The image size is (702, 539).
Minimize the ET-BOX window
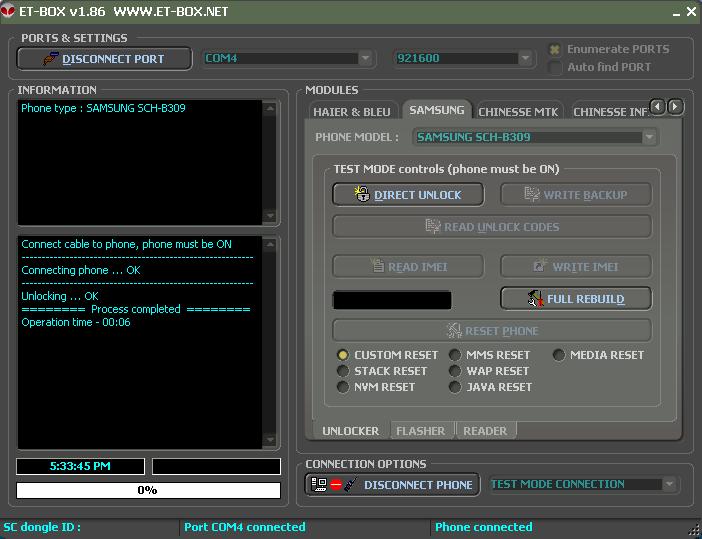pos(676,12)
